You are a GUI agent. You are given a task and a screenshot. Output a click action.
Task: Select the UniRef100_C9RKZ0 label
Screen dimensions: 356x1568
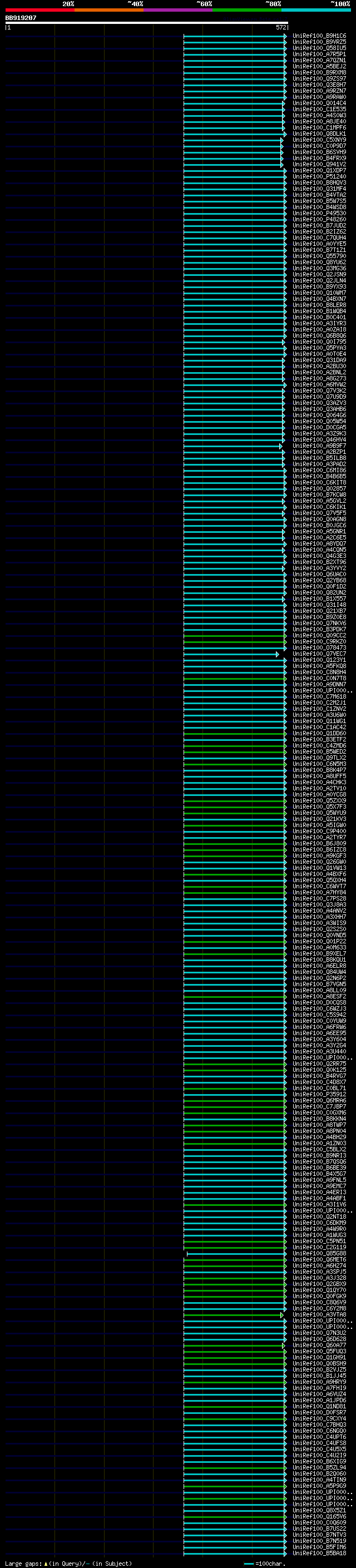click(319, 641)
